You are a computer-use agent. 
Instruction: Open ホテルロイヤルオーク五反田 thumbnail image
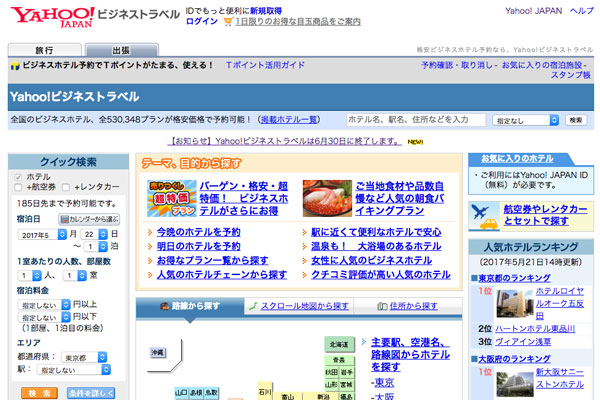(514, 304)
